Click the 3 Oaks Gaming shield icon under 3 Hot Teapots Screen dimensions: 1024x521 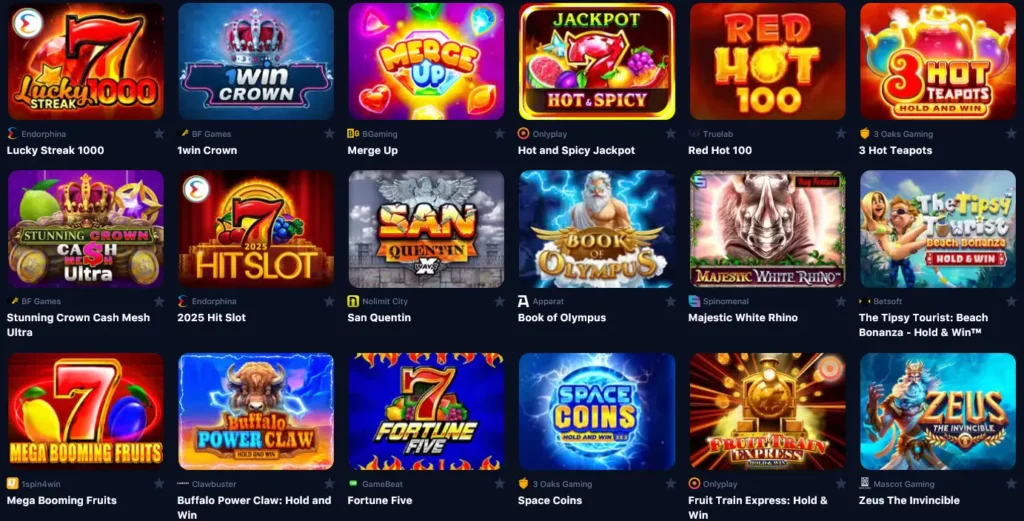865,134
